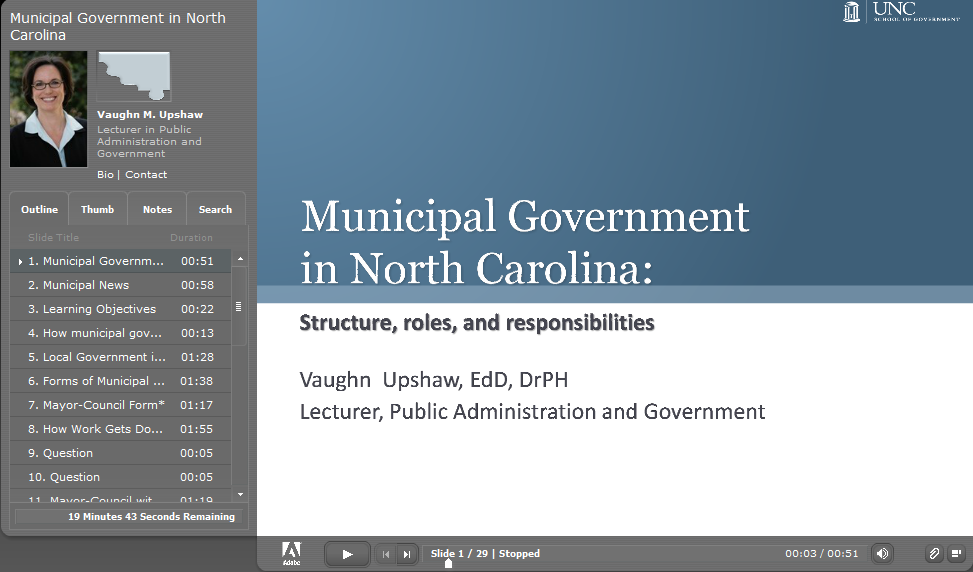The width and height of the screenshot is (973, 572).
Task: Click the Adobe logo icon
Action: pyautogui.click(x=291, y=553)
